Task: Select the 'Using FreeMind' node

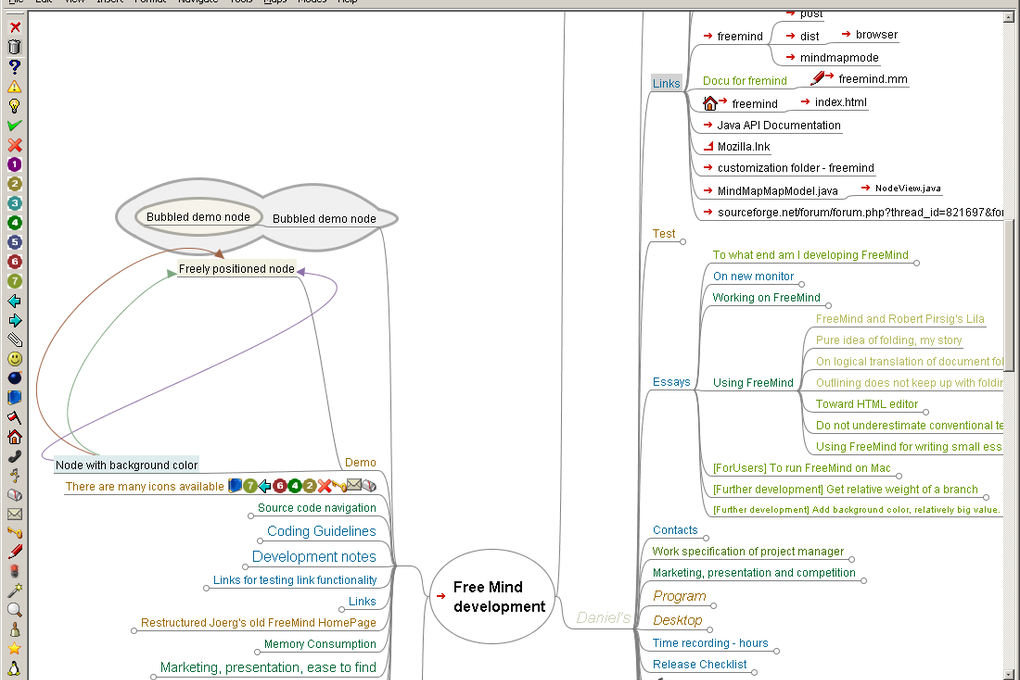Action: click(753, 383)
